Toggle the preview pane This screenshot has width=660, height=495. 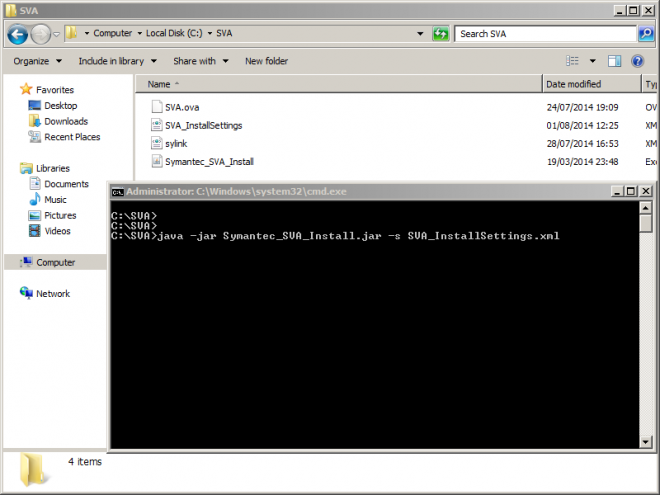(615, 61)
